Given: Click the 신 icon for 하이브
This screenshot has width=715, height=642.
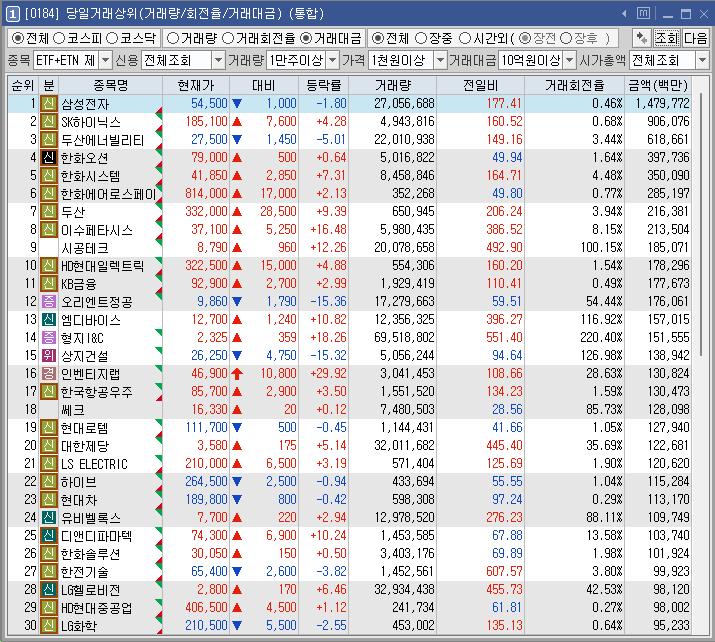Looking at the screenshot, I should click(49, 482).
